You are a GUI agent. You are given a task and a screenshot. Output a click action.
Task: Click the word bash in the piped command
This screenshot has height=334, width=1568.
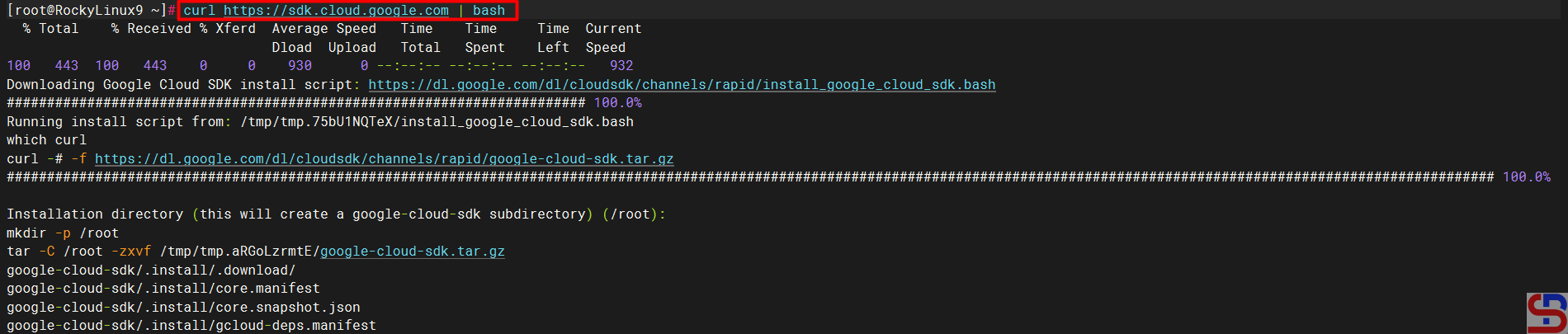(489, 11)
